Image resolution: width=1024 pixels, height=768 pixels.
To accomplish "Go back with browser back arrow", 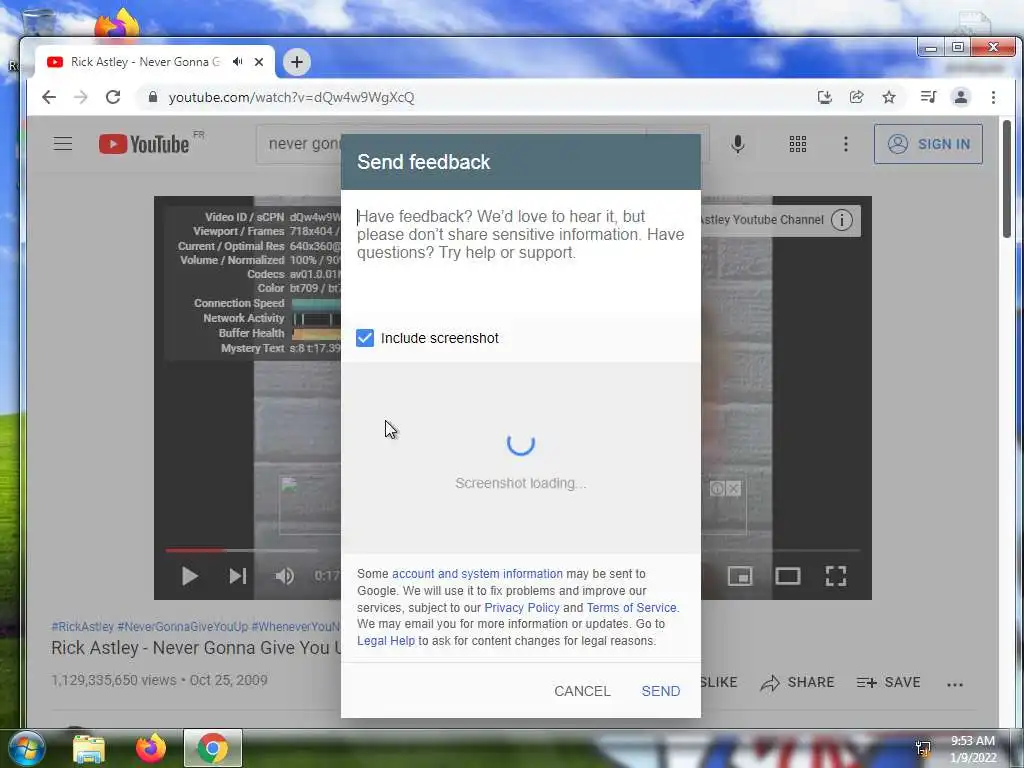I will pyautogui.click(x=49, y=97).
